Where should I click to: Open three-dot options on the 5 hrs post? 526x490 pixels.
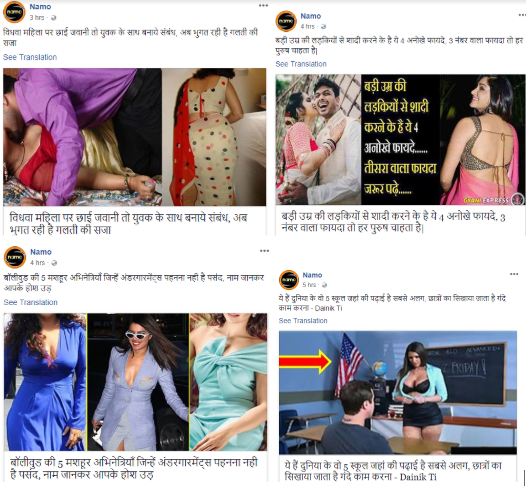point(514,274)
